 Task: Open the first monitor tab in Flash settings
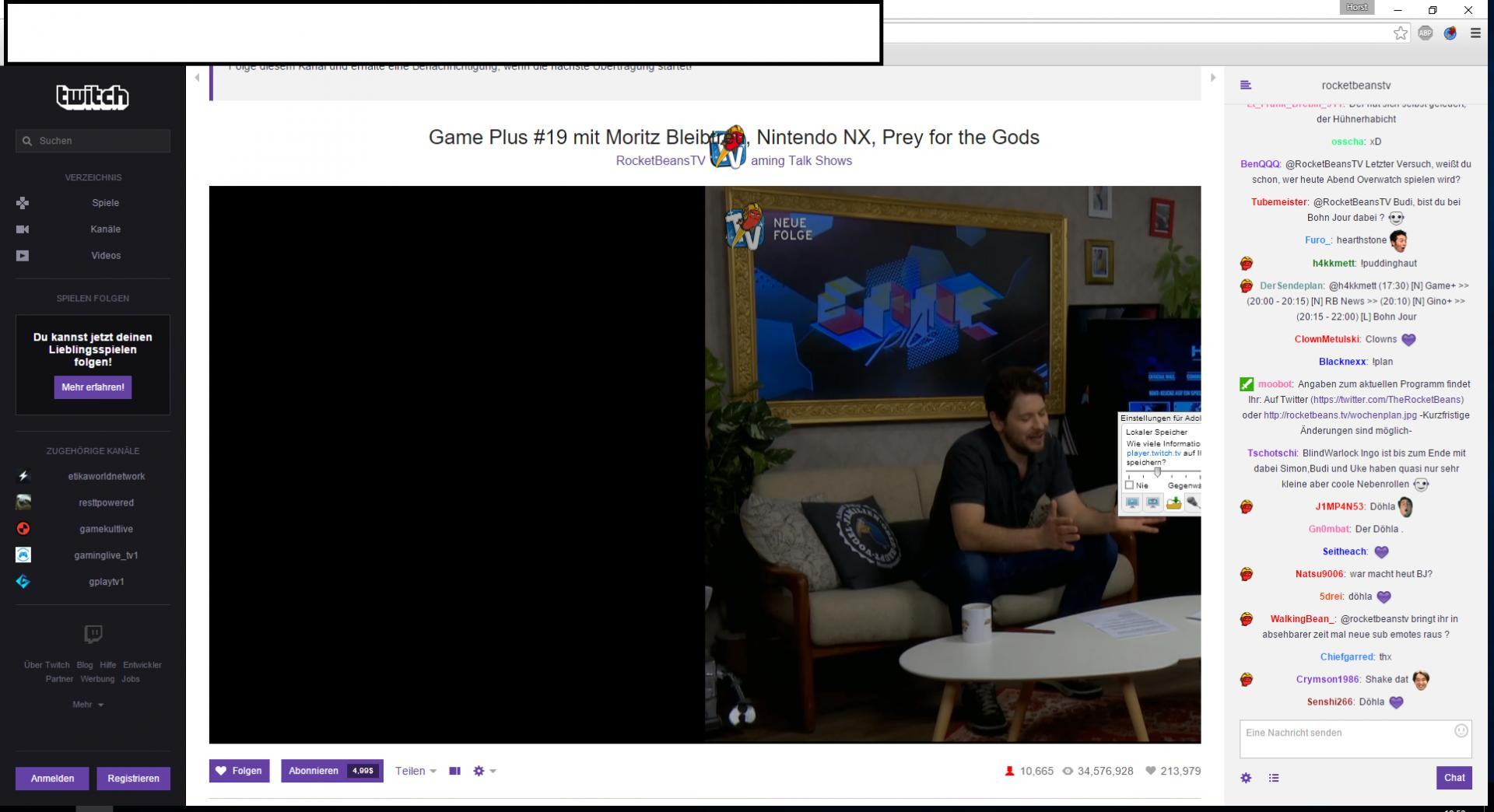pyautogui.click(x=1132, y=503)
